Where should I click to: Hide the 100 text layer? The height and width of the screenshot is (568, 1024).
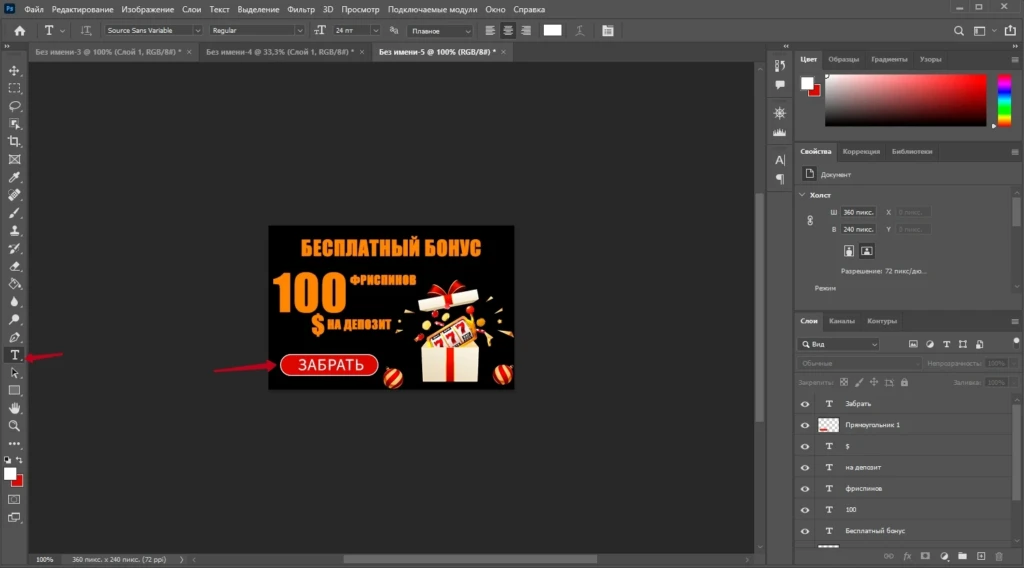(805, 510)
